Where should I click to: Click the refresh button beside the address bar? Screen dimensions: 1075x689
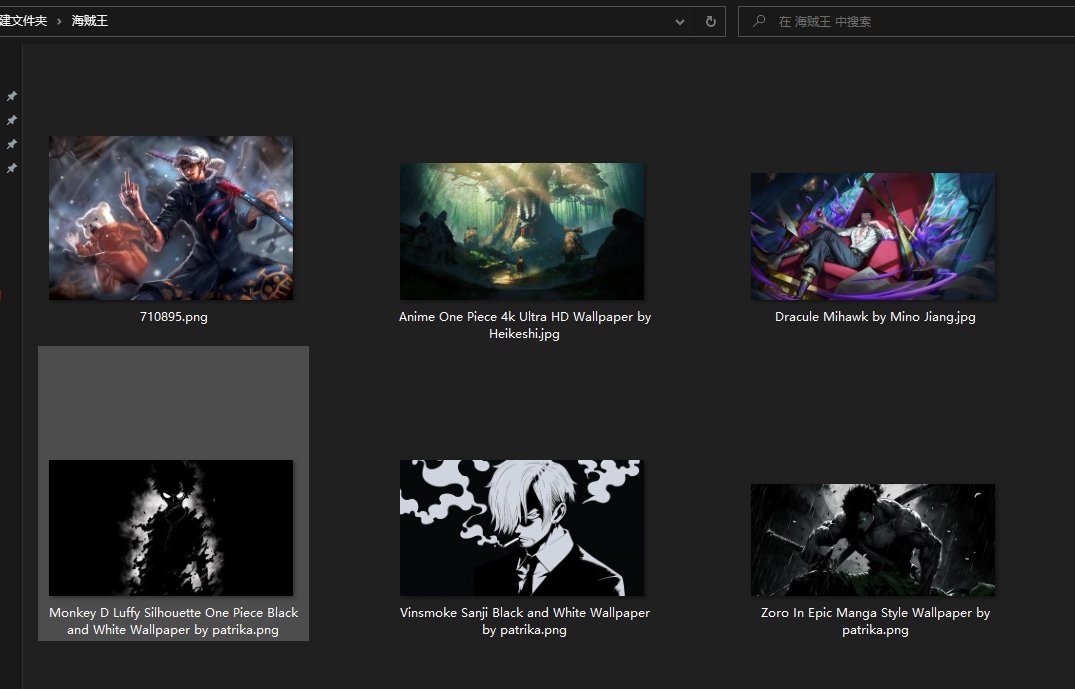click(711, 21)
